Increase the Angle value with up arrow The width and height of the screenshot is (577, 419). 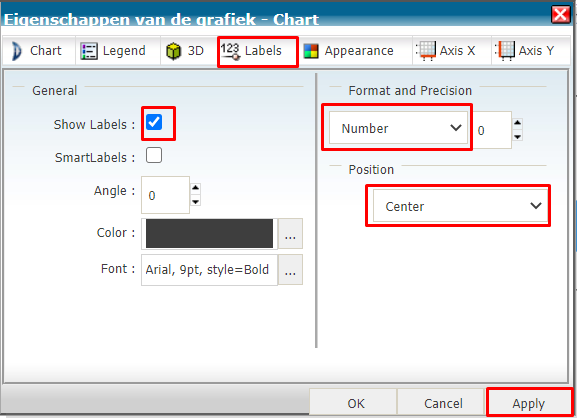point(195,188)
